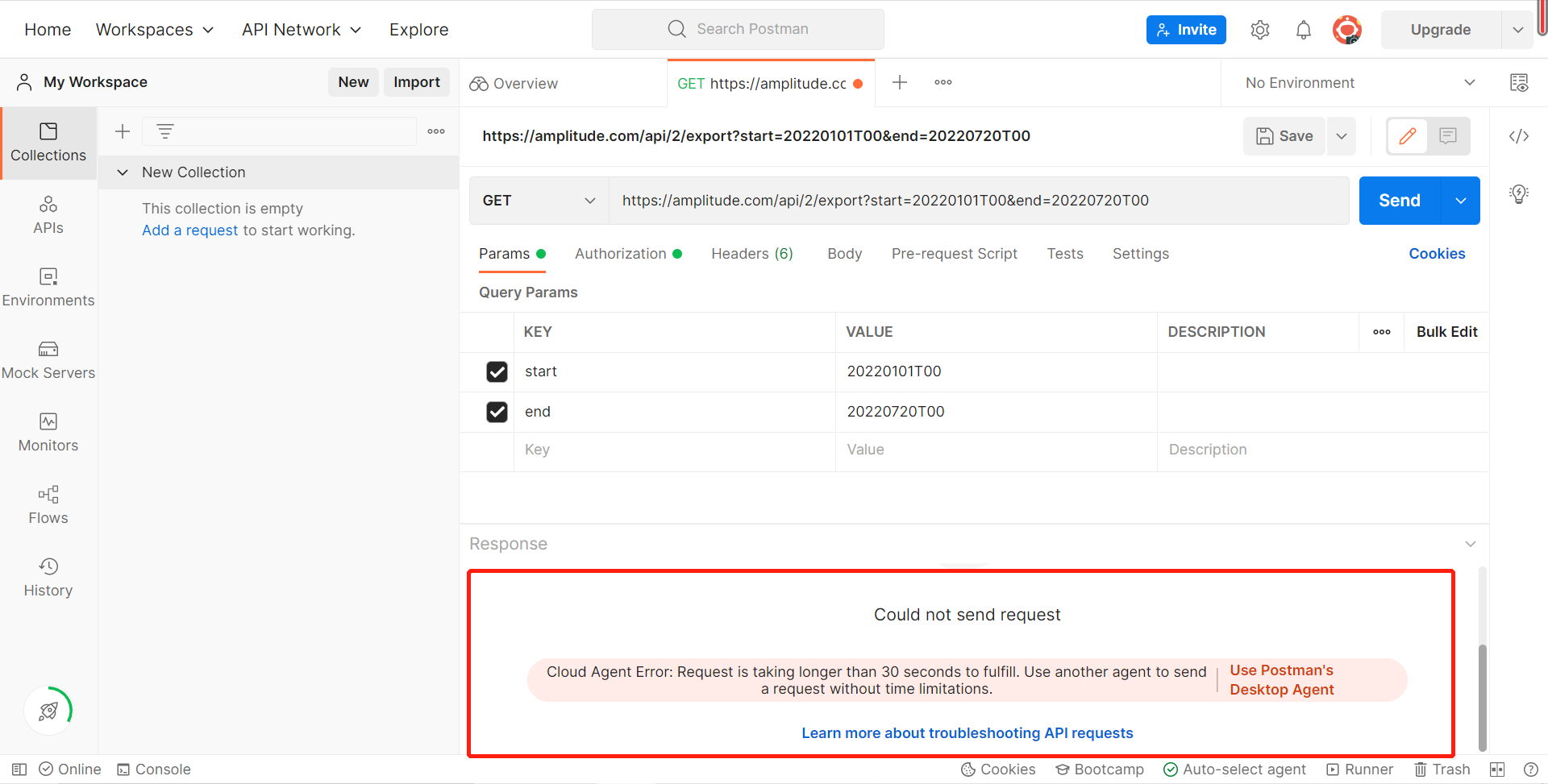1548x784 pixels.
Task: Open a new request tab with plus
Action: tap(900, 82)
